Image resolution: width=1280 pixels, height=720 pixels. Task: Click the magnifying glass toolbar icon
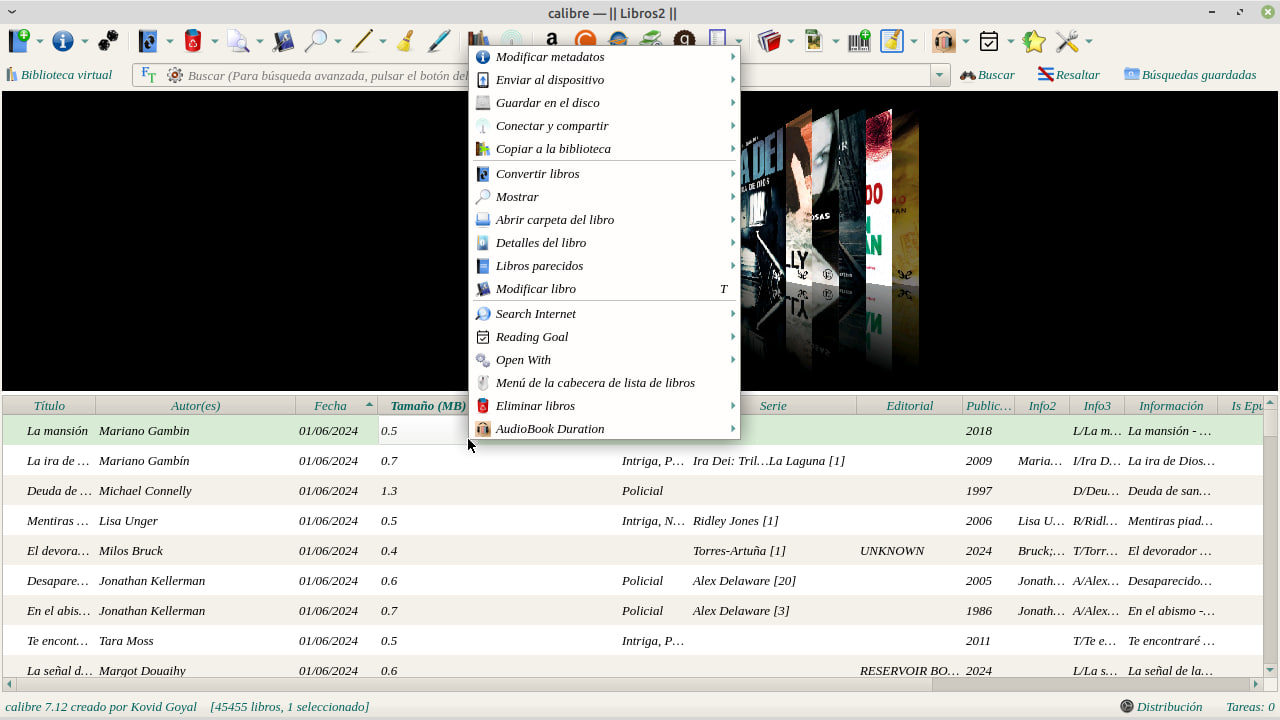(x=316, y=41)
